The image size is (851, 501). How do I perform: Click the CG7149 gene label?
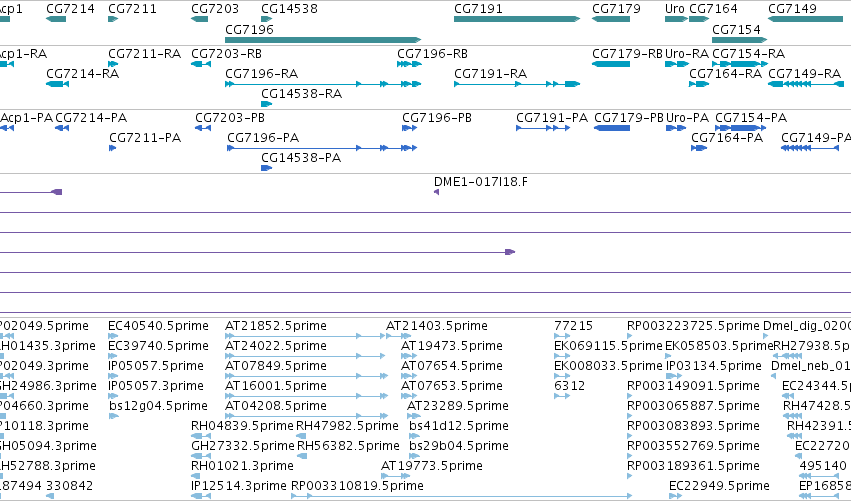pyautogui.click(x=792, y=9)
